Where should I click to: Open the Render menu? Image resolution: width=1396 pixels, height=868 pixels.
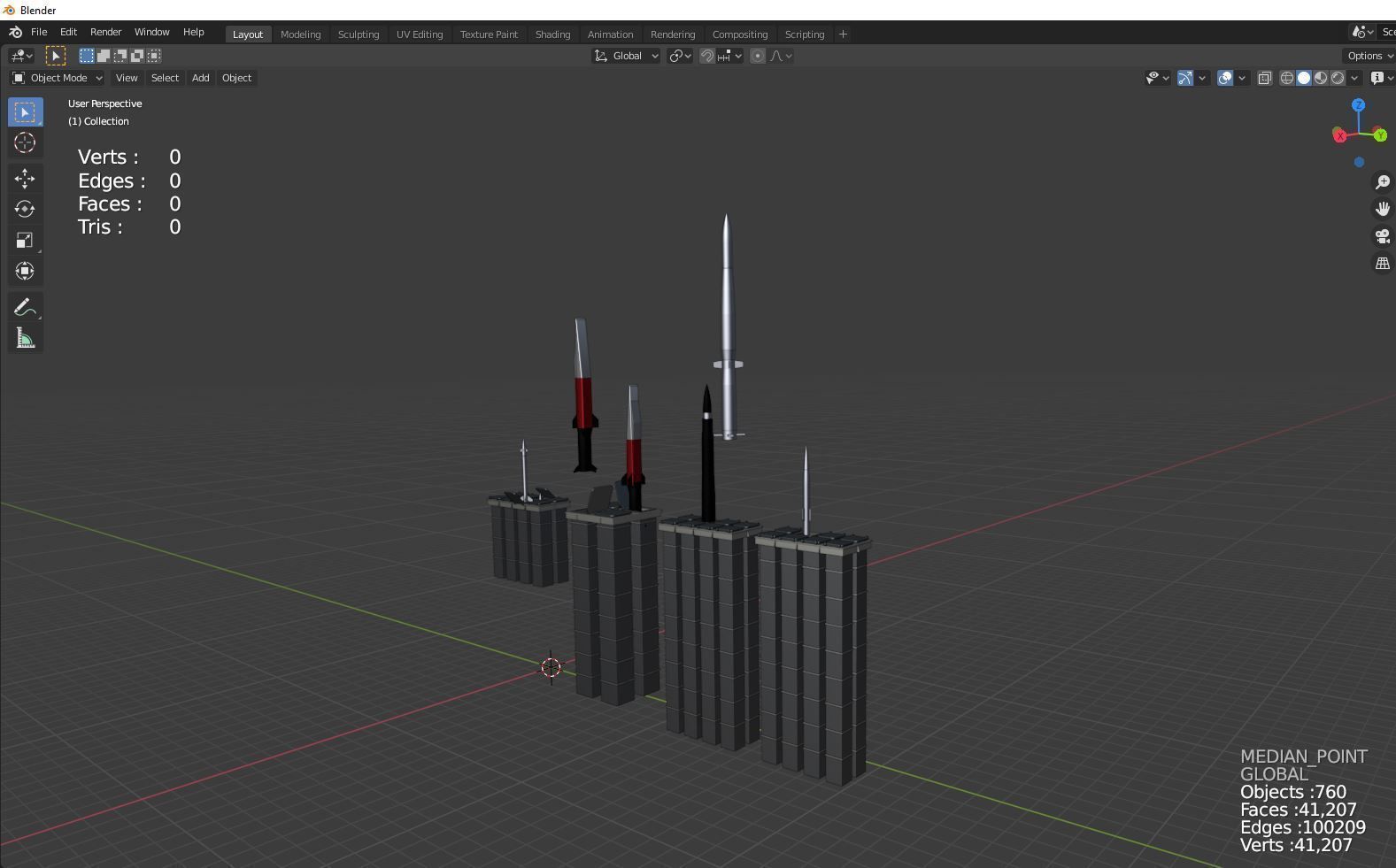coord(105,32)
